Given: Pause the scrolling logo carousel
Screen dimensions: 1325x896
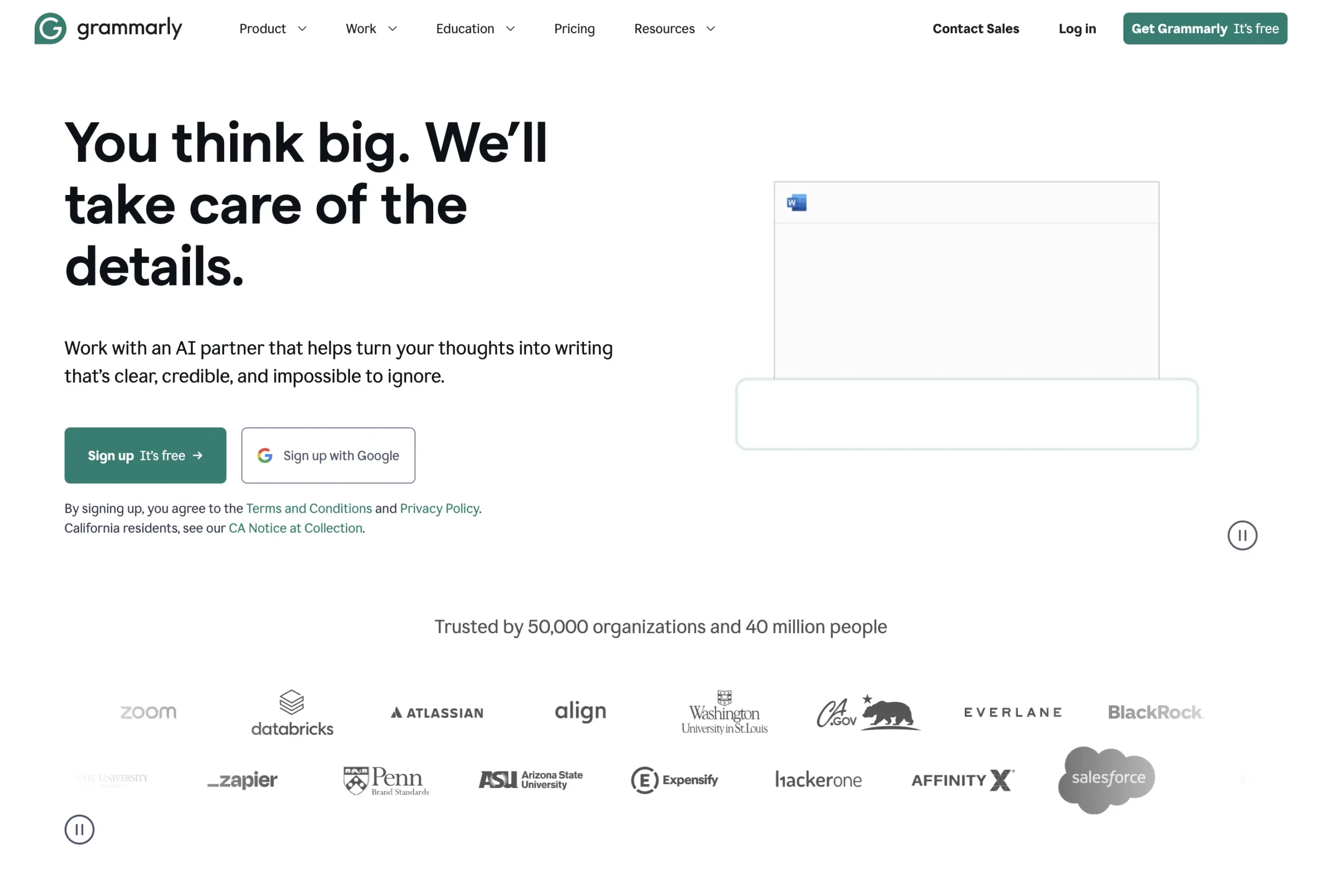Looking at the screenshot, I should point(79,829).
